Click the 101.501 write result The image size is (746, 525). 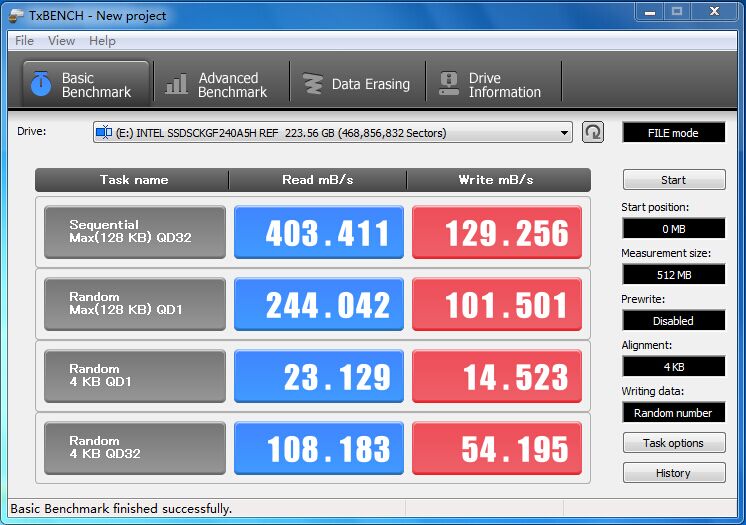pyautogui.click(x=497, y=304)
